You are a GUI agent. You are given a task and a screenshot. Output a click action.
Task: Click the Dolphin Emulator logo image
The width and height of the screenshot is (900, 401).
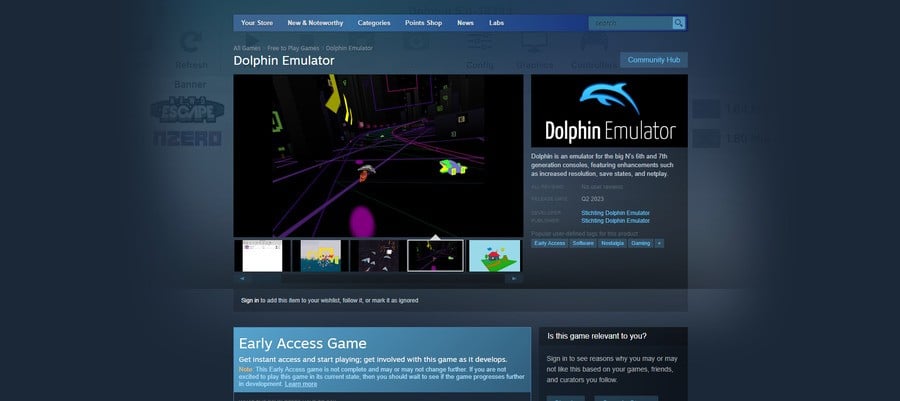point(609,111)
